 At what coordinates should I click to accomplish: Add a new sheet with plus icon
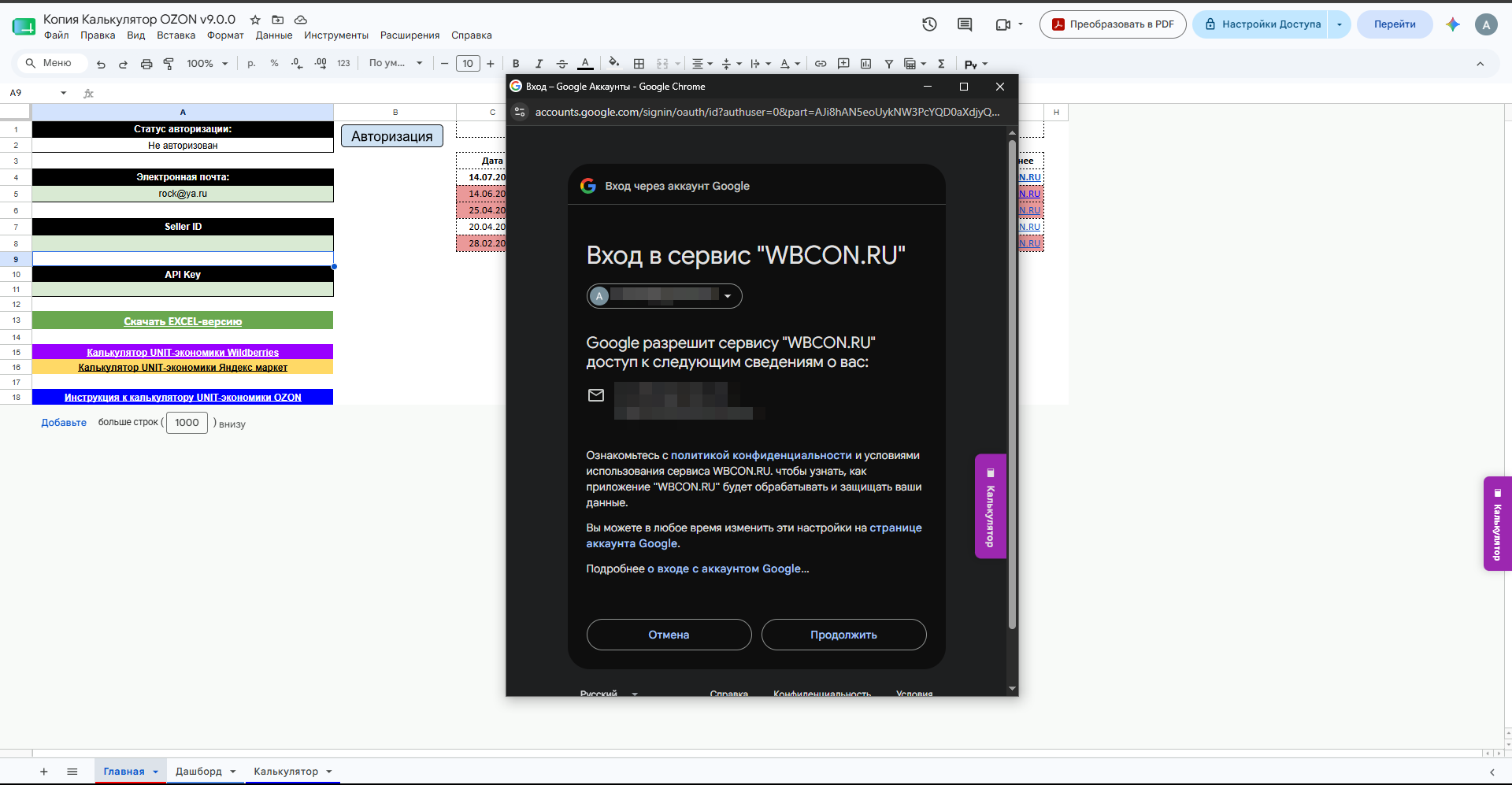[x=44, y=772]
